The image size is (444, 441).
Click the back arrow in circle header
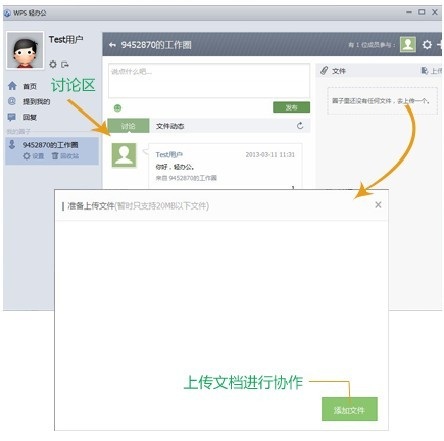(112, 45)
